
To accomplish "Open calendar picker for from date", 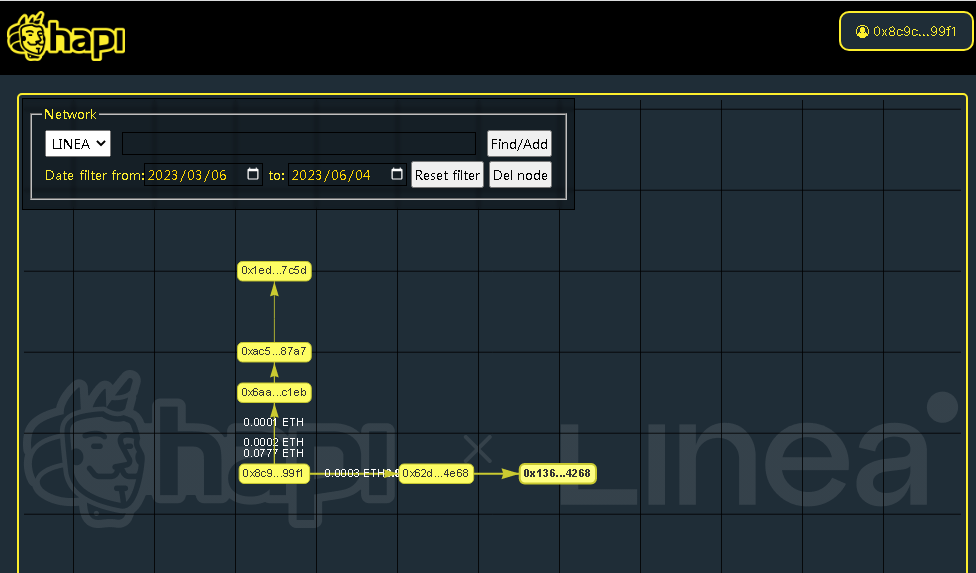I will [253, 174].
